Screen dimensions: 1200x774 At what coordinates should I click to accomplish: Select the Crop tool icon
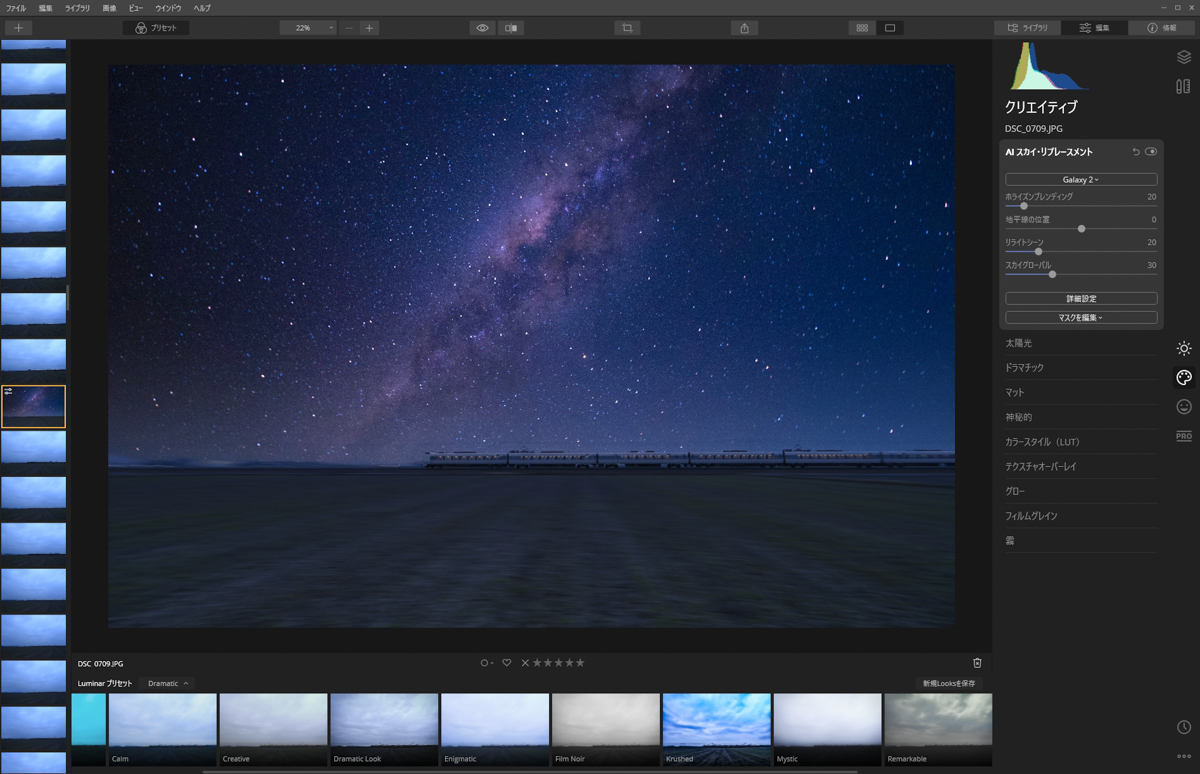coord(627,28)
